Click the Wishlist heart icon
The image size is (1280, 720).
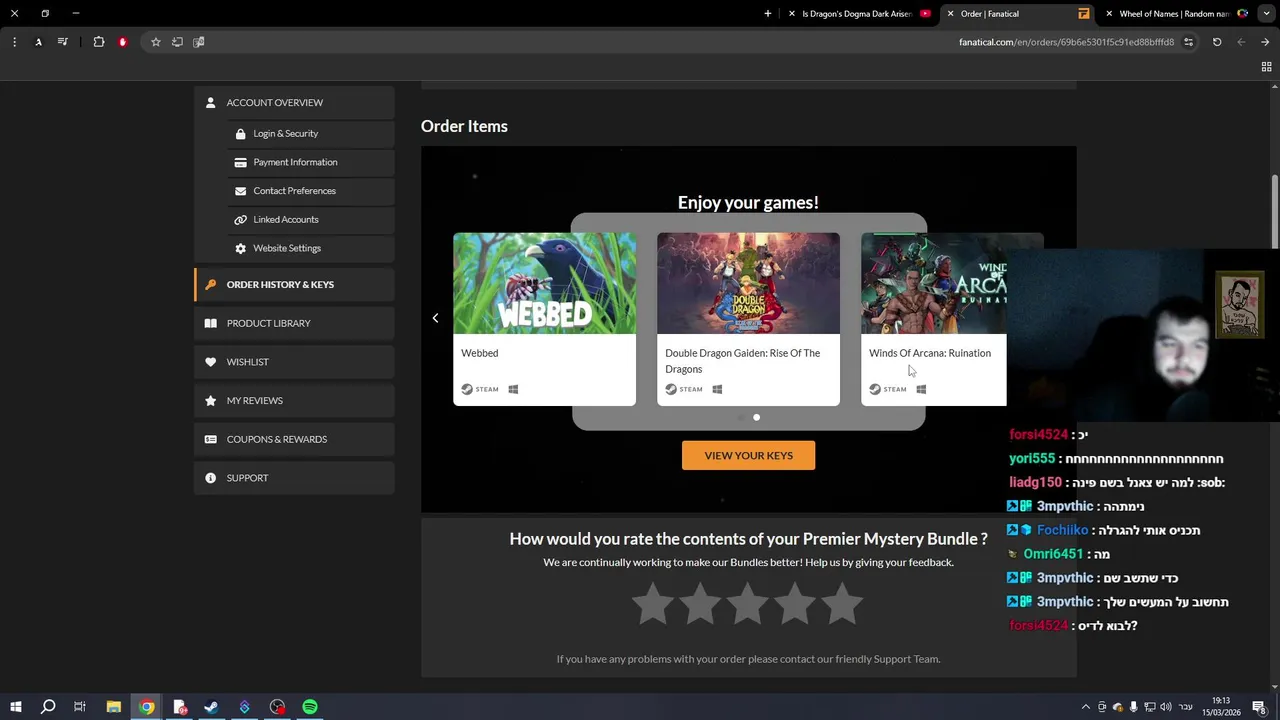pyautogui.click(x=210, y=362)
